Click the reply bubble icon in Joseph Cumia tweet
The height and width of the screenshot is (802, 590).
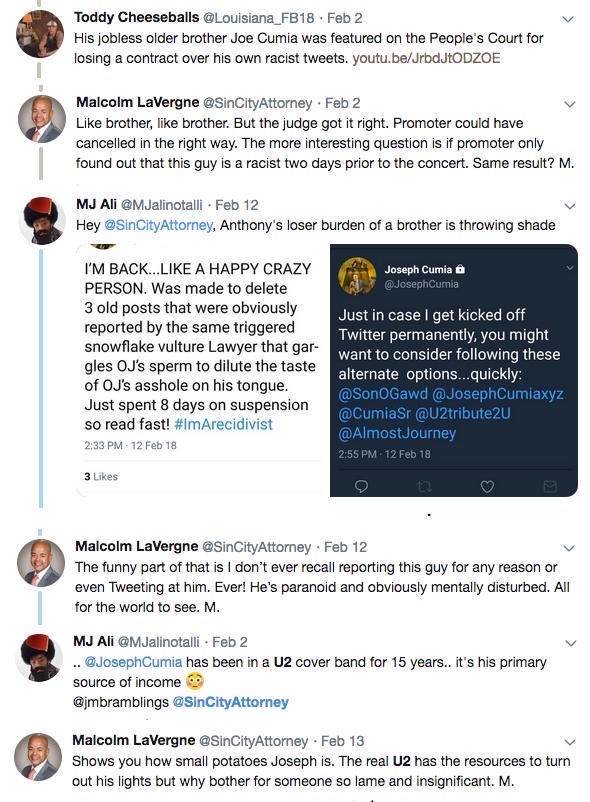point(361,485)
